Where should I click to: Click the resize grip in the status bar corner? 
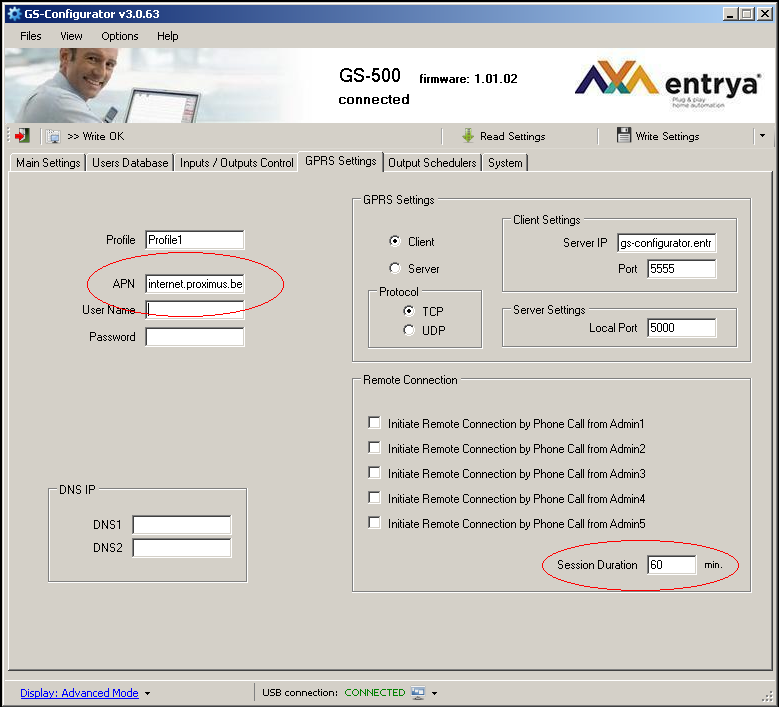click(x=768, y=696)
